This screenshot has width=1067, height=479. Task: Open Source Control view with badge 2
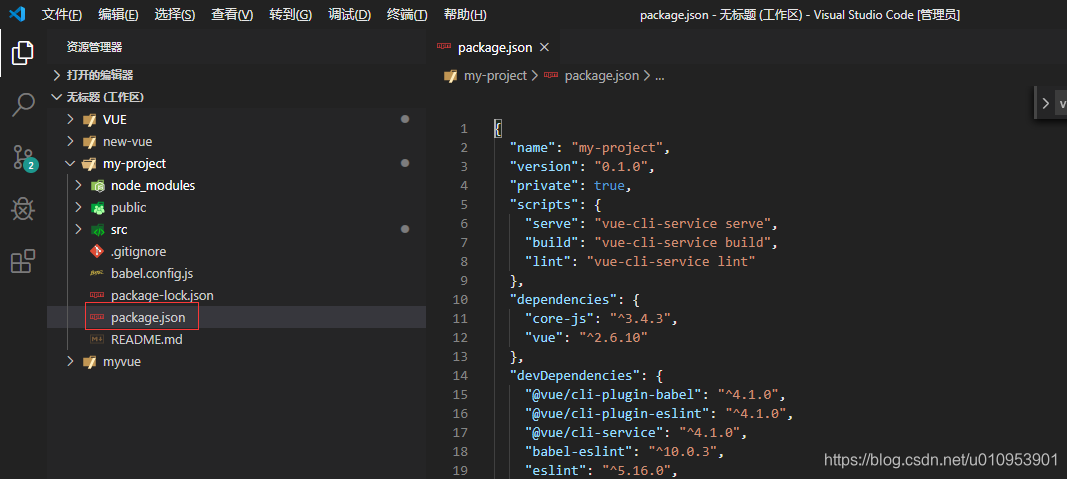[x=24, y=157]
